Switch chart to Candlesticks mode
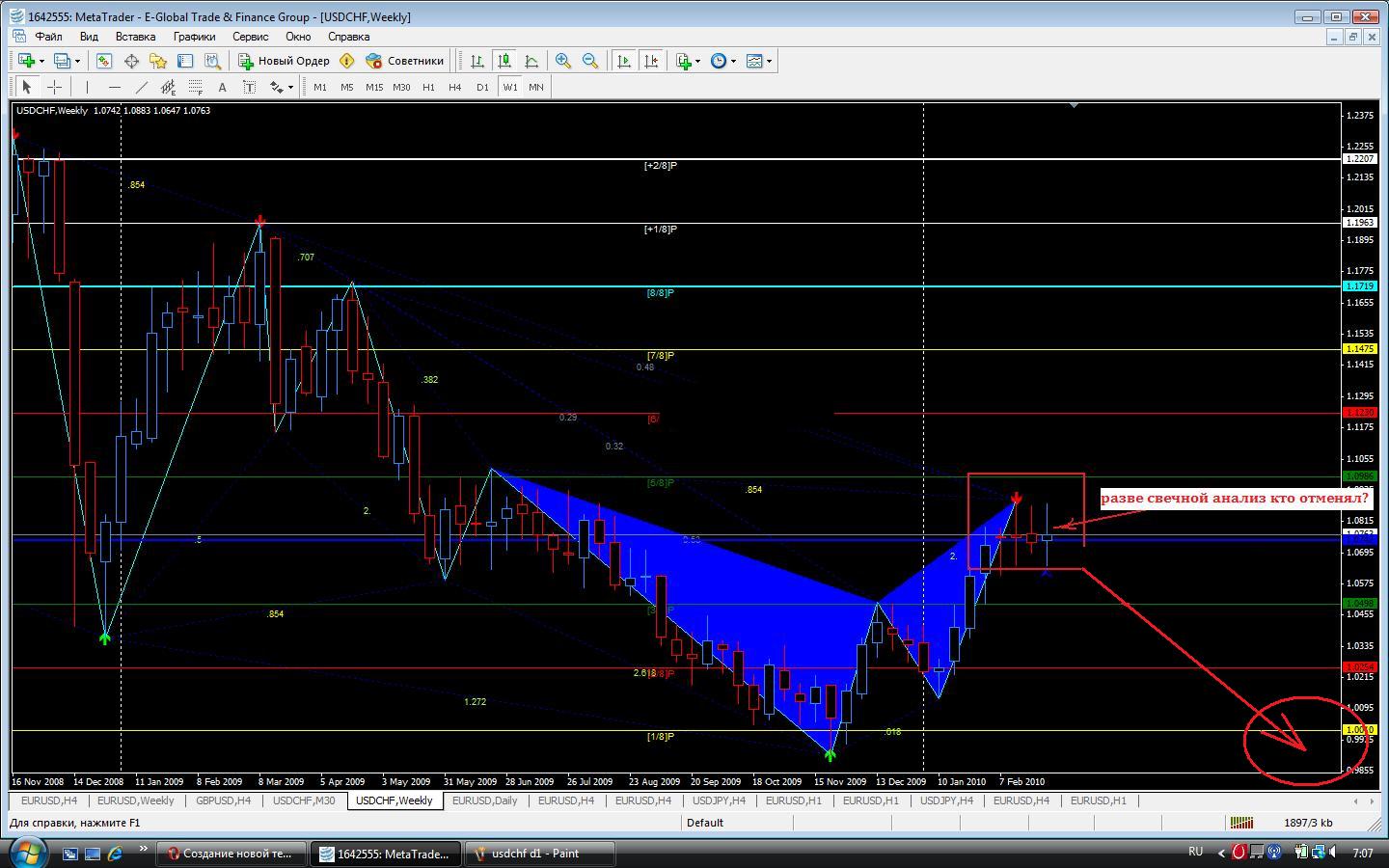The height and width of the screenshot is (868, 1389). [x=504, y=61]
